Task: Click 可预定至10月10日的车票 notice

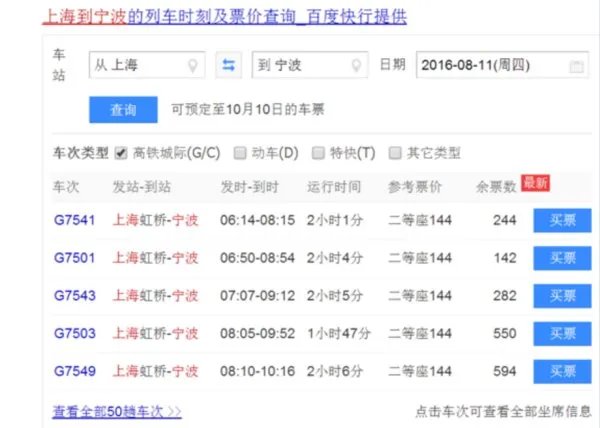Action: (x=248, y=110)
